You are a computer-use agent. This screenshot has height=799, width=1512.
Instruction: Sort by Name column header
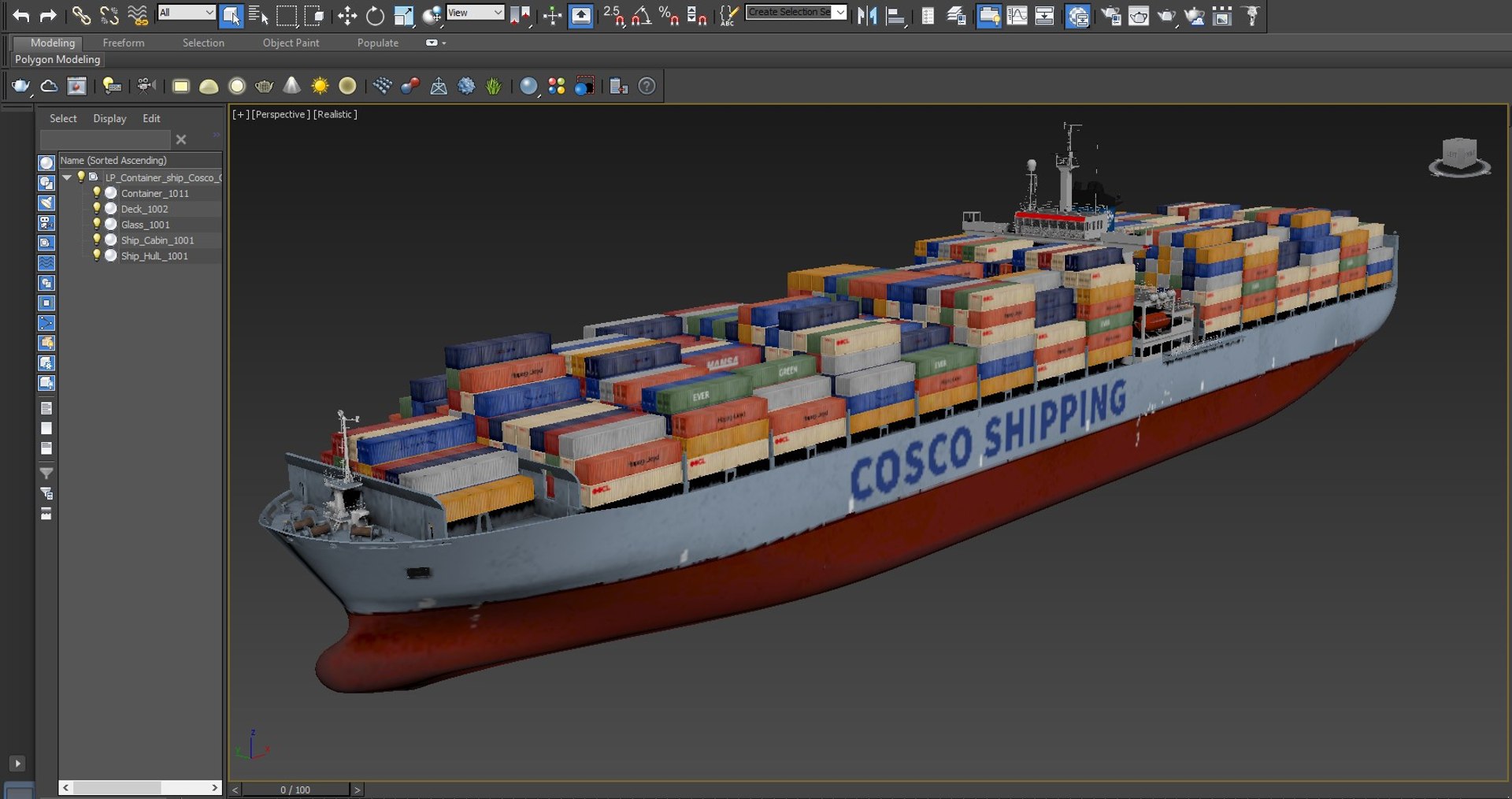pos(140,160)
